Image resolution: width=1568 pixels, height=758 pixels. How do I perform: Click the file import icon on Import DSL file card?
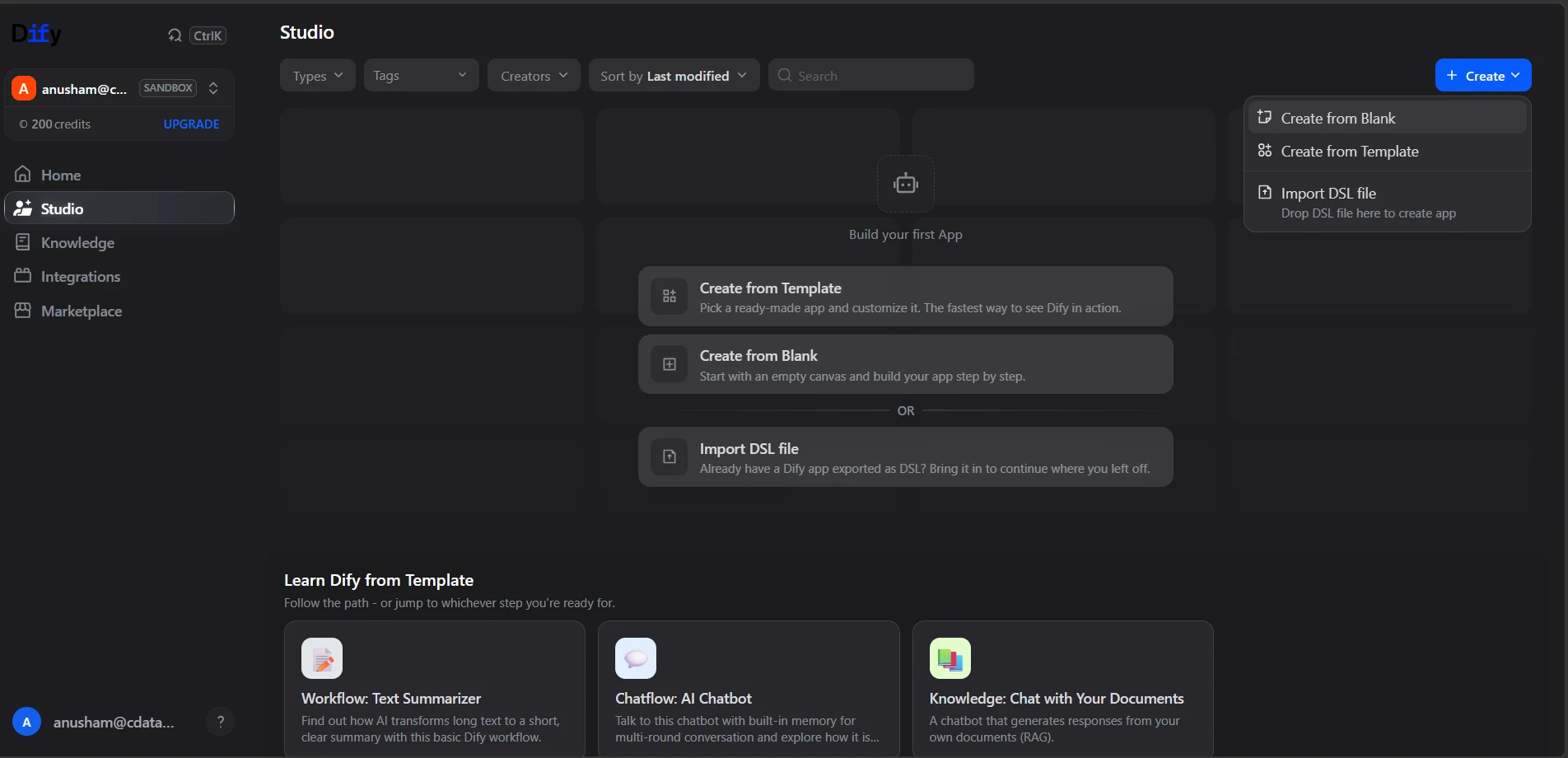point(670,456)
